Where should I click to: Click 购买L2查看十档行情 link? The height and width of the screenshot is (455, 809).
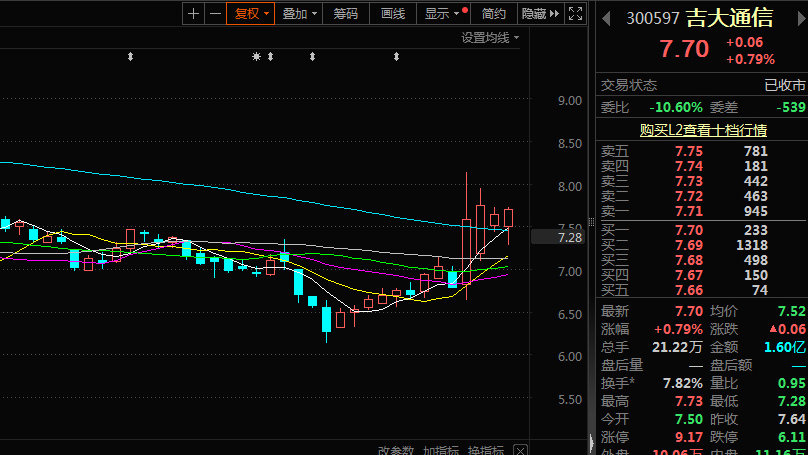[x=703, y=130]
